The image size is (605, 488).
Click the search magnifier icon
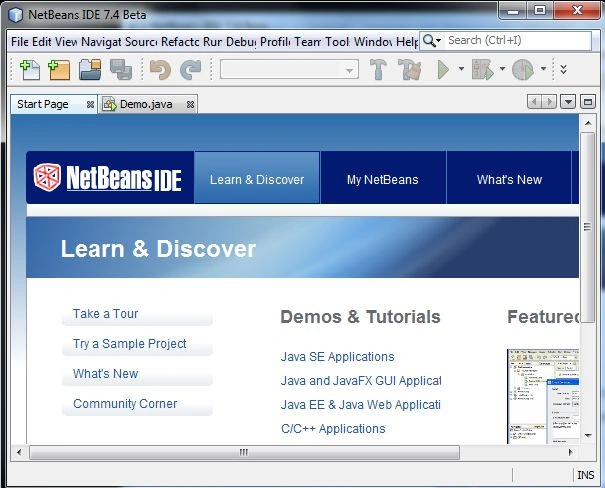pos(429,40)
